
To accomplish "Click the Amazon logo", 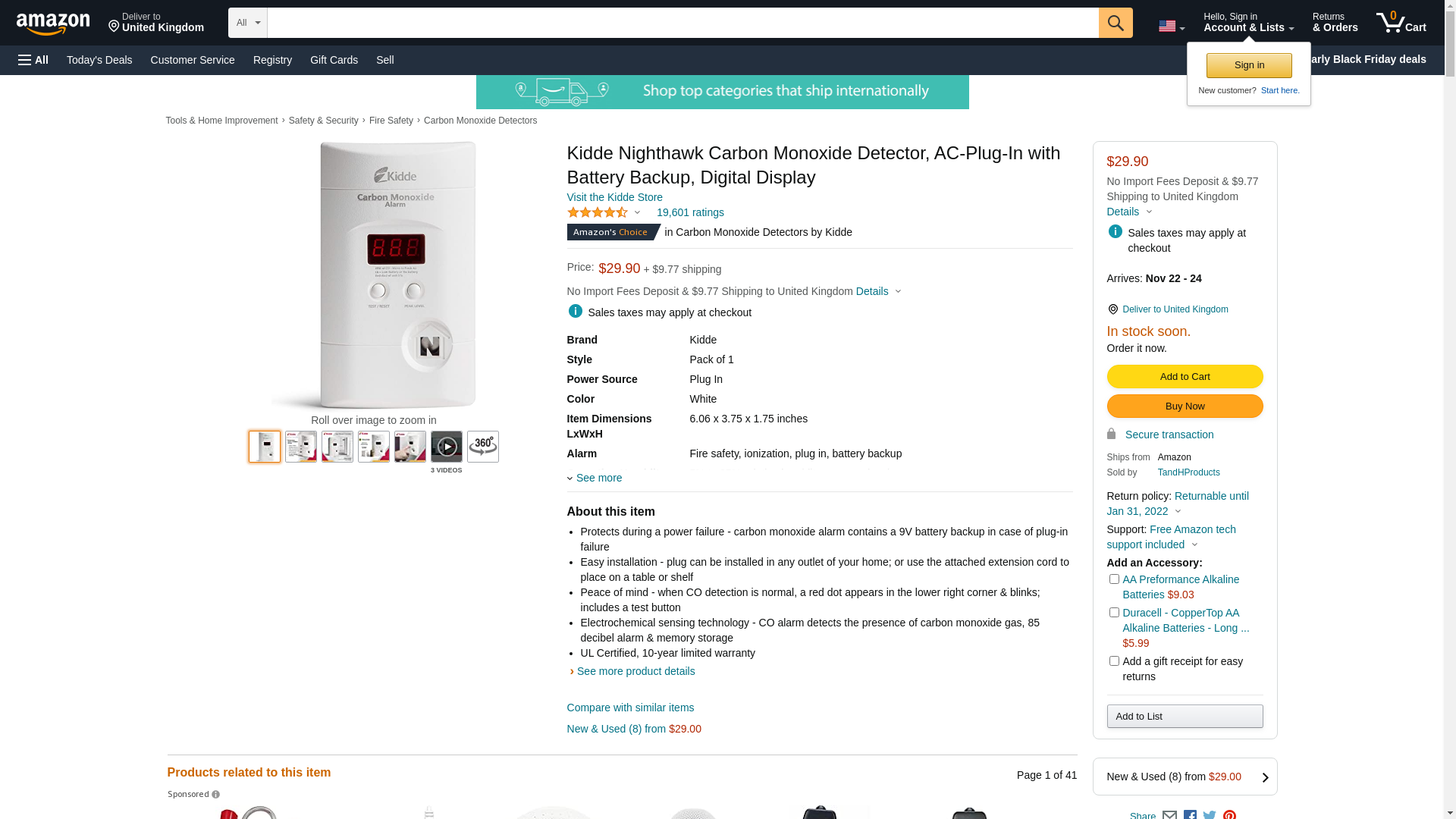I will pos(53,24).
